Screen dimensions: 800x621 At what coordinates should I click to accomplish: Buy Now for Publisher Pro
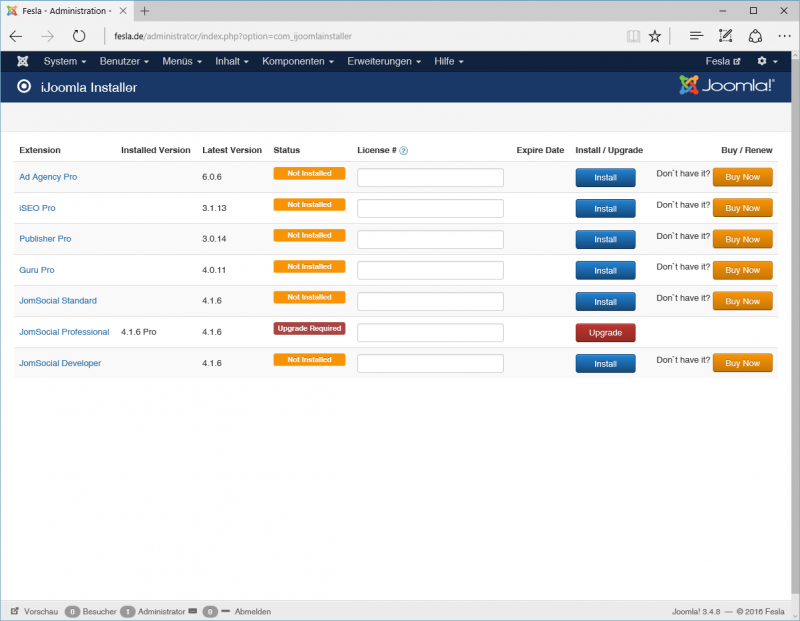coord(742,239)
